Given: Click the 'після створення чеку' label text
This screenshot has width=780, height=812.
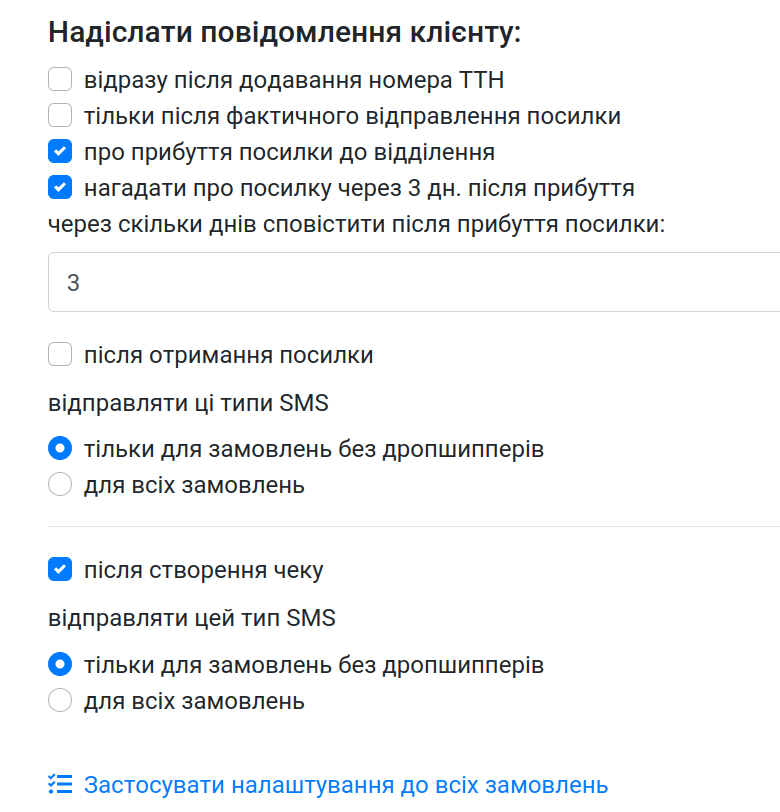Looking at the screenshot, I should (x=203, y=571).
